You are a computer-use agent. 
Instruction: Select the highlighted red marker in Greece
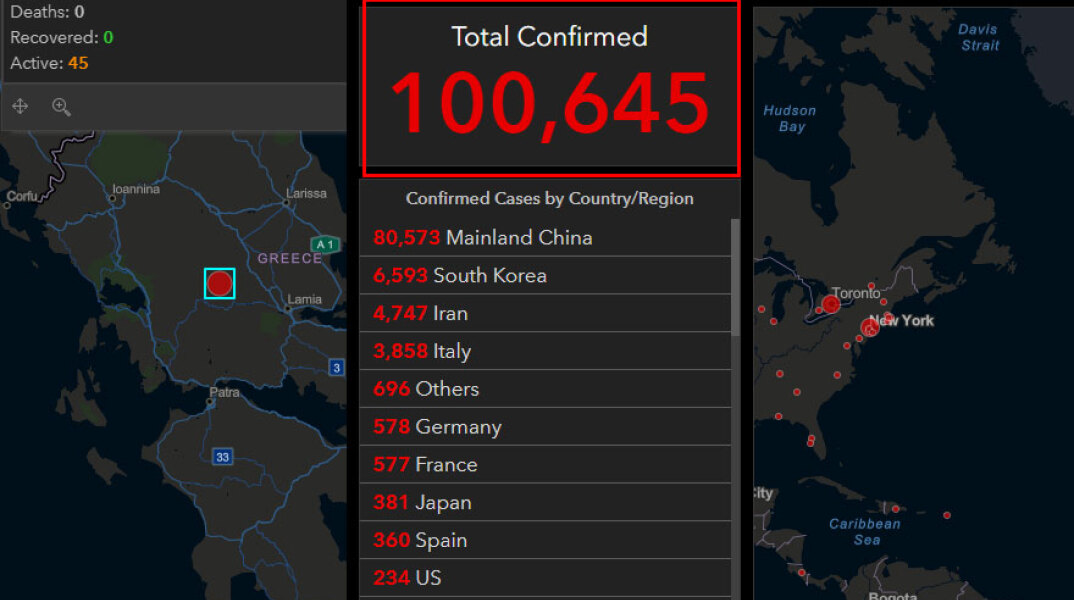pyautogui.click(x=219, y=283)
